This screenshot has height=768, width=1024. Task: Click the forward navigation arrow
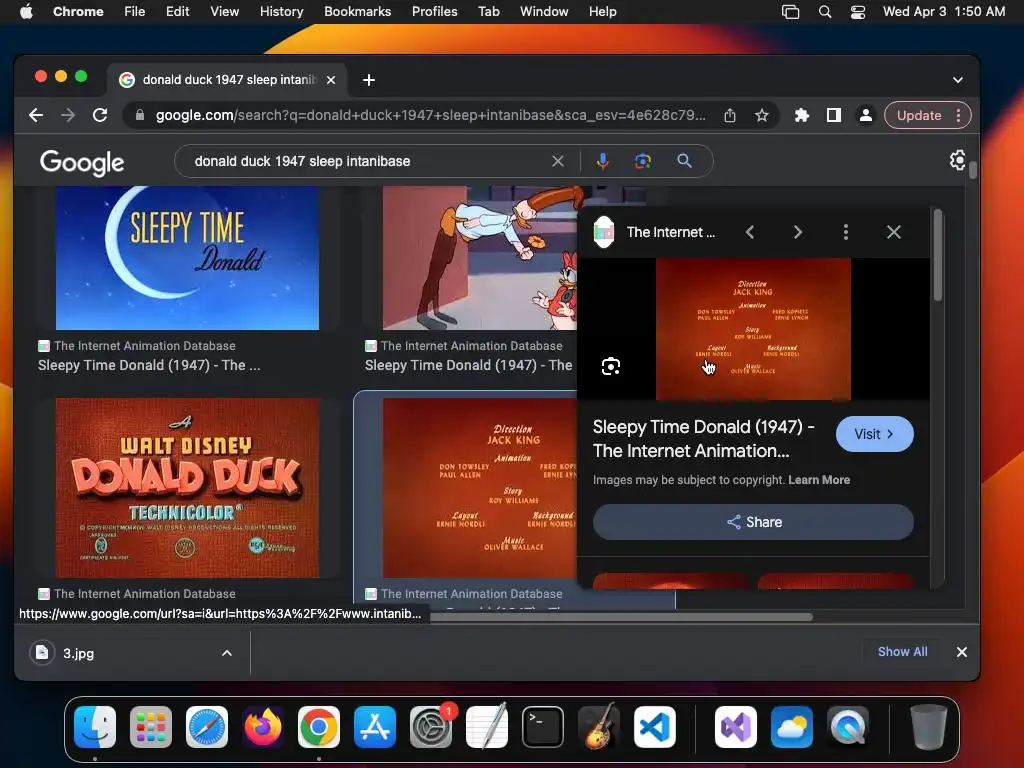[x=68, y=116]
